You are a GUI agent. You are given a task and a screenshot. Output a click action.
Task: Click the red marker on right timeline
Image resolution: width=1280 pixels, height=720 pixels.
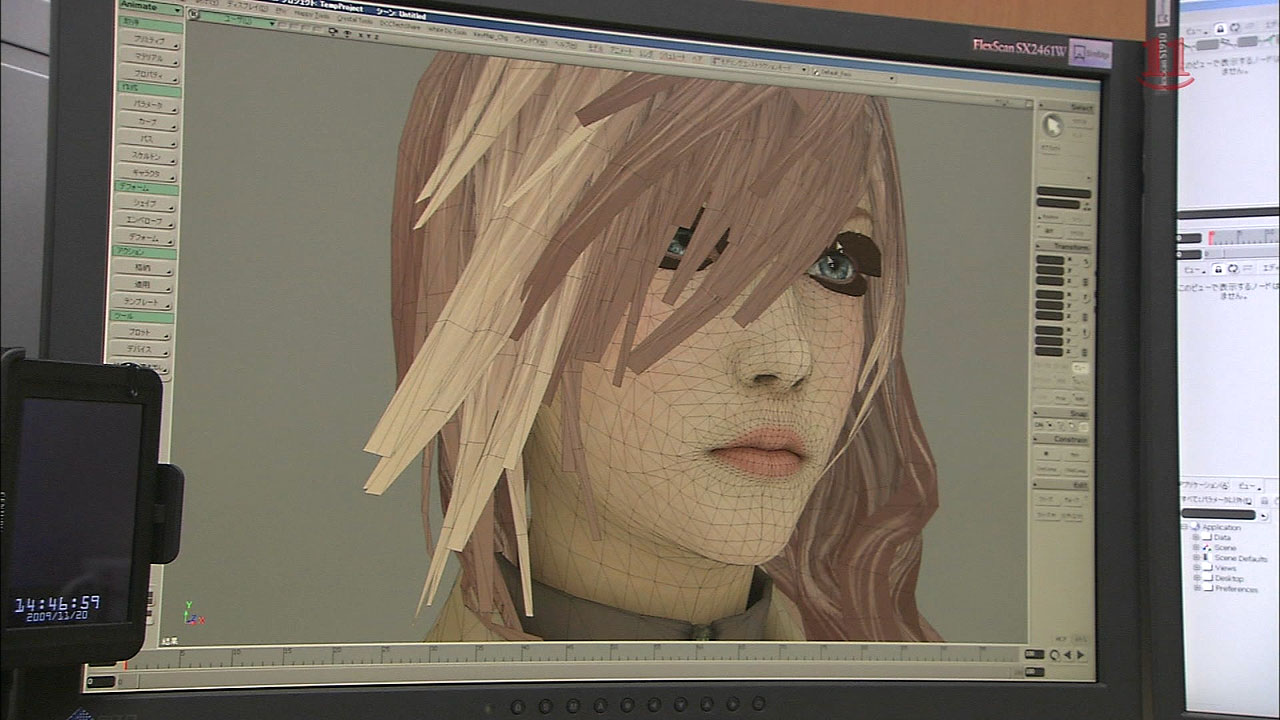point(1212,238)
